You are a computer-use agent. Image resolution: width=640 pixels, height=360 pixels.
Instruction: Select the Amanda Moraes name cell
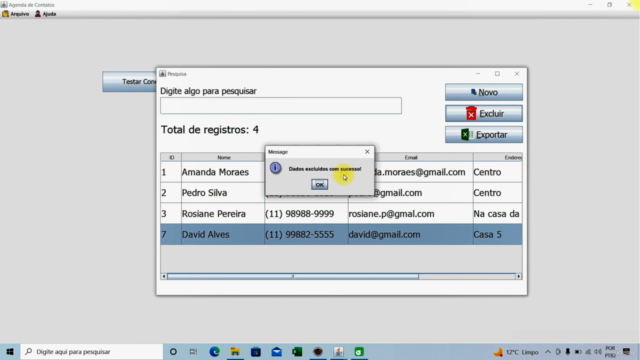223,172
